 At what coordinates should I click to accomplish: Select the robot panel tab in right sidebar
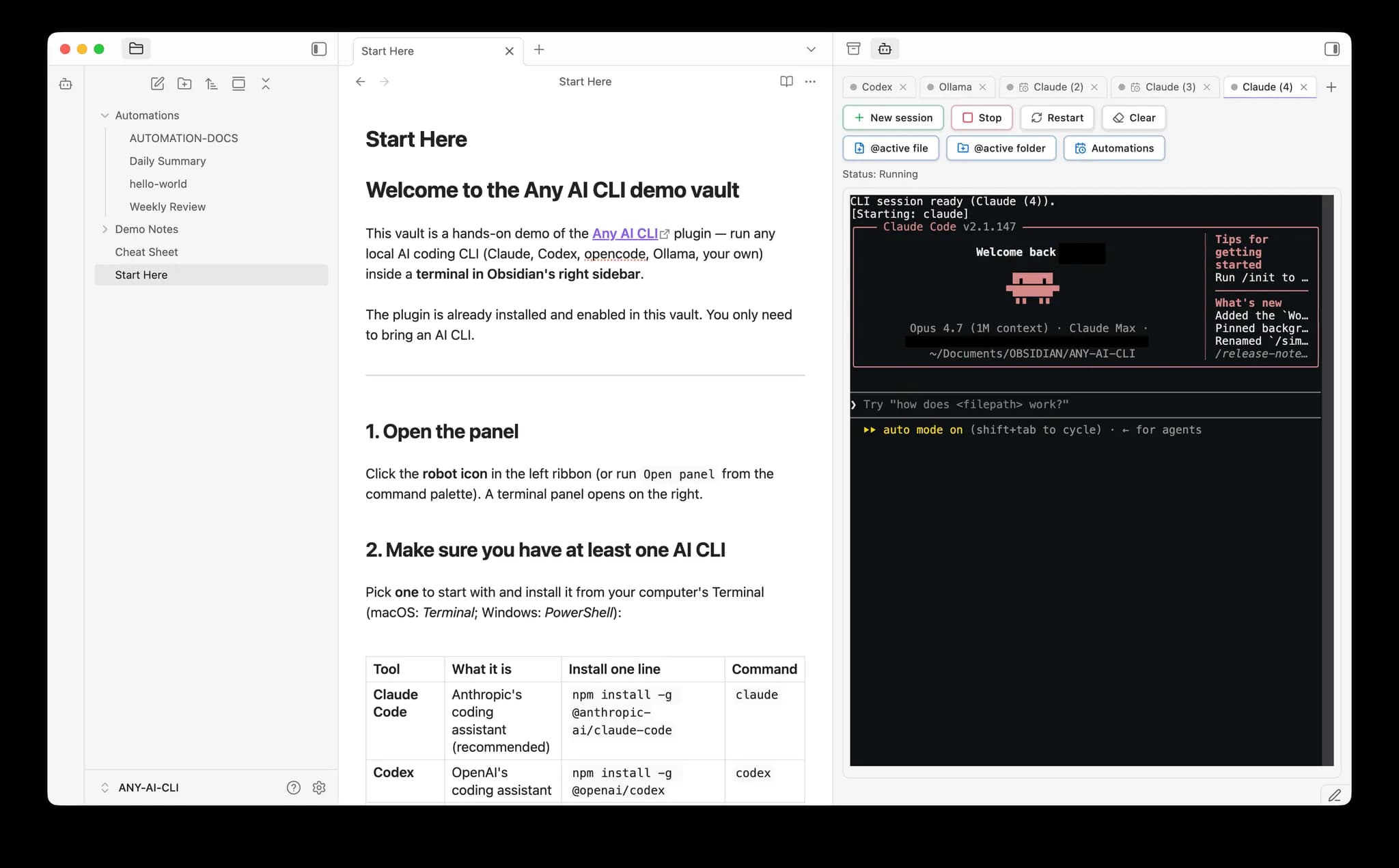tap(885, 48)
